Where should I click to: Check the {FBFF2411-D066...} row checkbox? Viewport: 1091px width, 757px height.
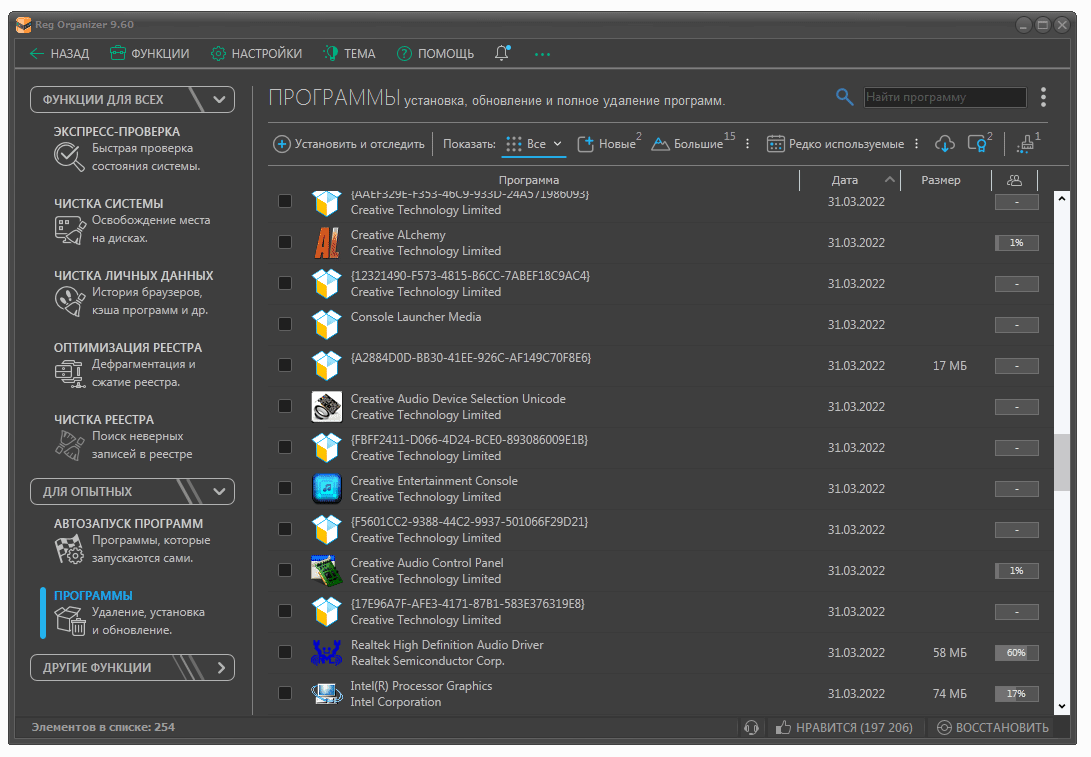coord(285,447)
